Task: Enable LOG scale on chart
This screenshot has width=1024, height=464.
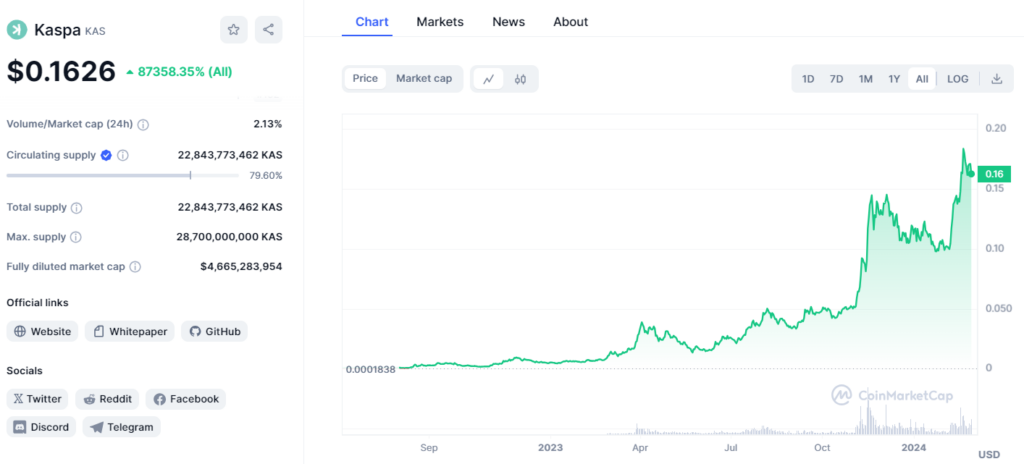Action: pos(957,79)
